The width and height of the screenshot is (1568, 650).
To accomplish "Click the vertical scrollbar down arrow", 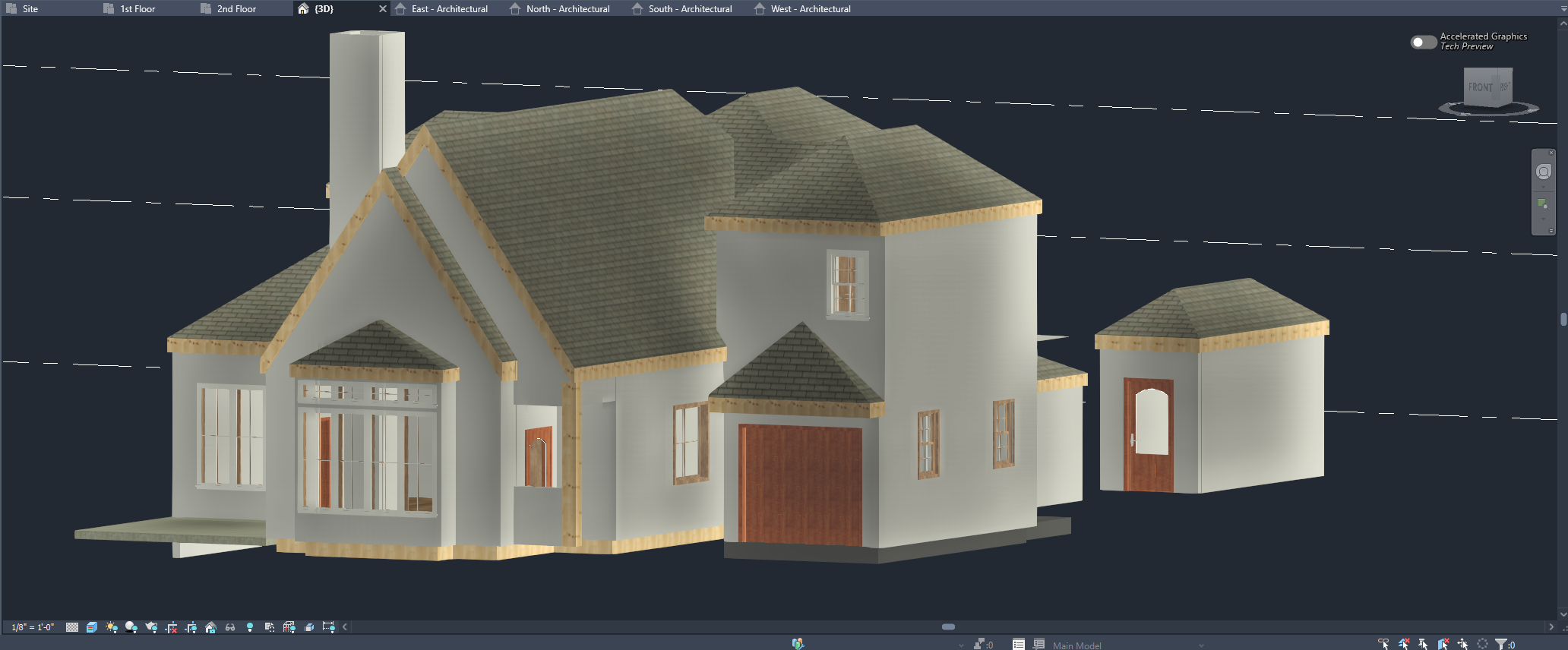I will point(1563,614).
